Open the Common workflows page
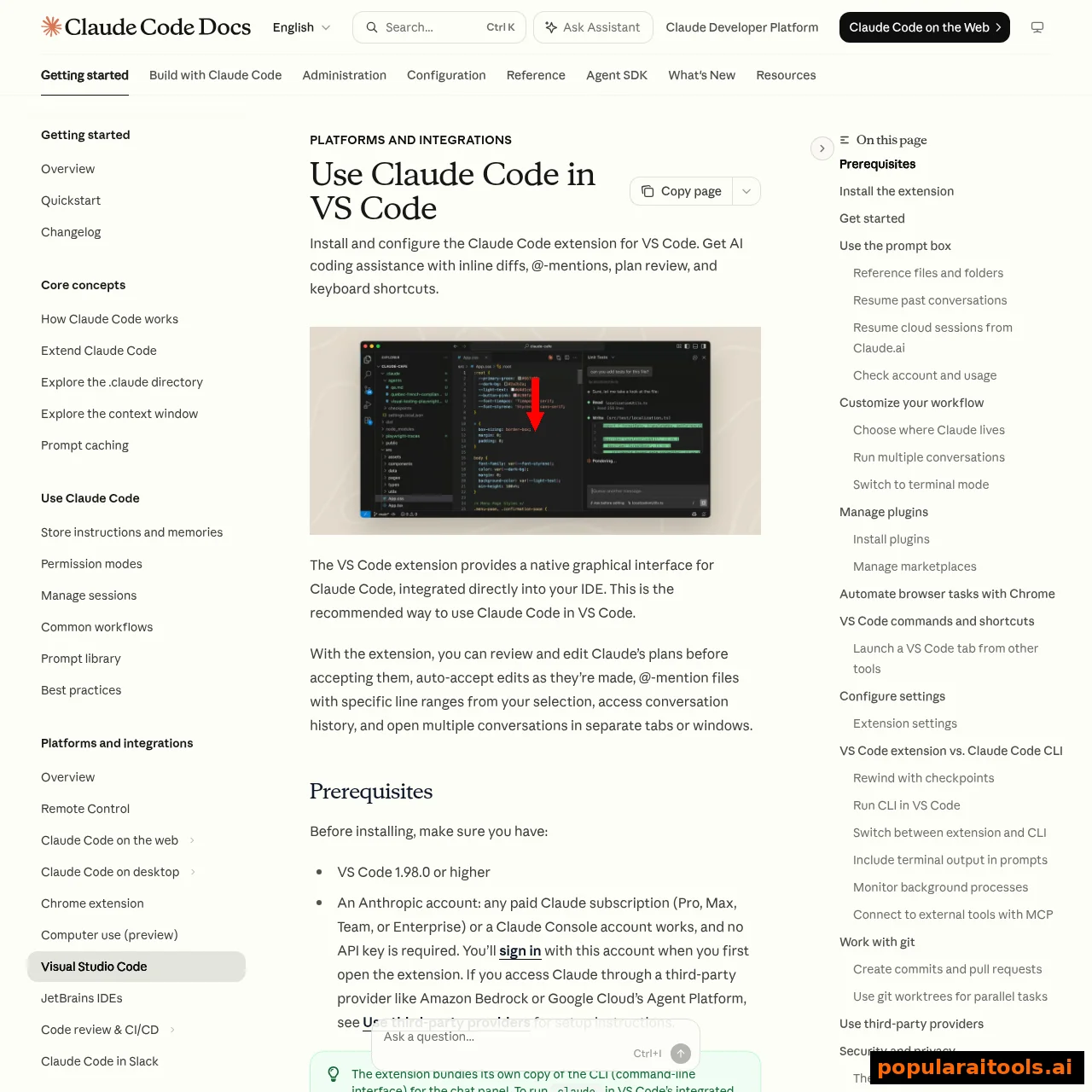Image resolution: width=1092 pixels, height=1092 pixels. click(96, 627)
